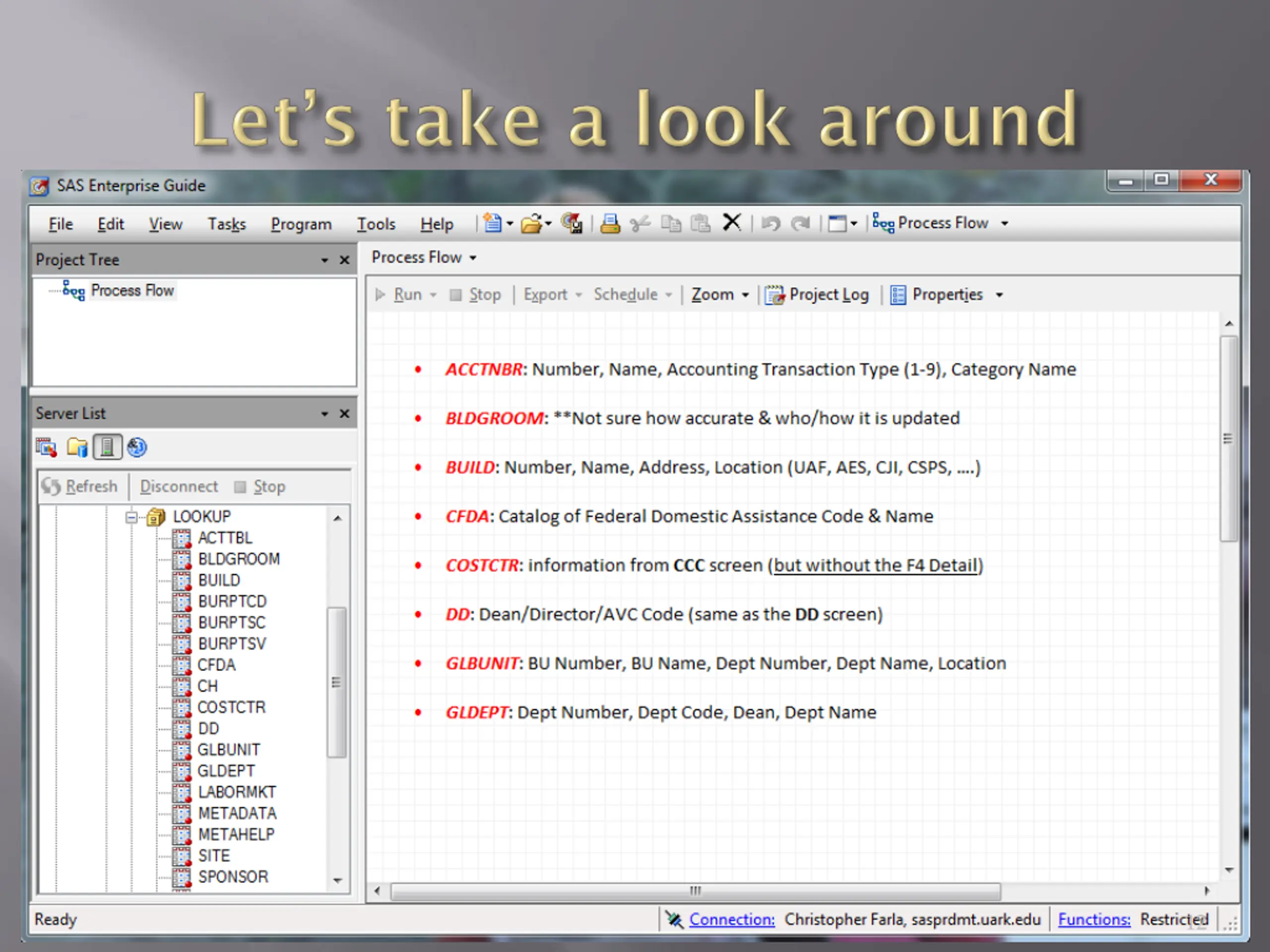
Task: Click Disconnect in the Server List
Action: point(179,487)
